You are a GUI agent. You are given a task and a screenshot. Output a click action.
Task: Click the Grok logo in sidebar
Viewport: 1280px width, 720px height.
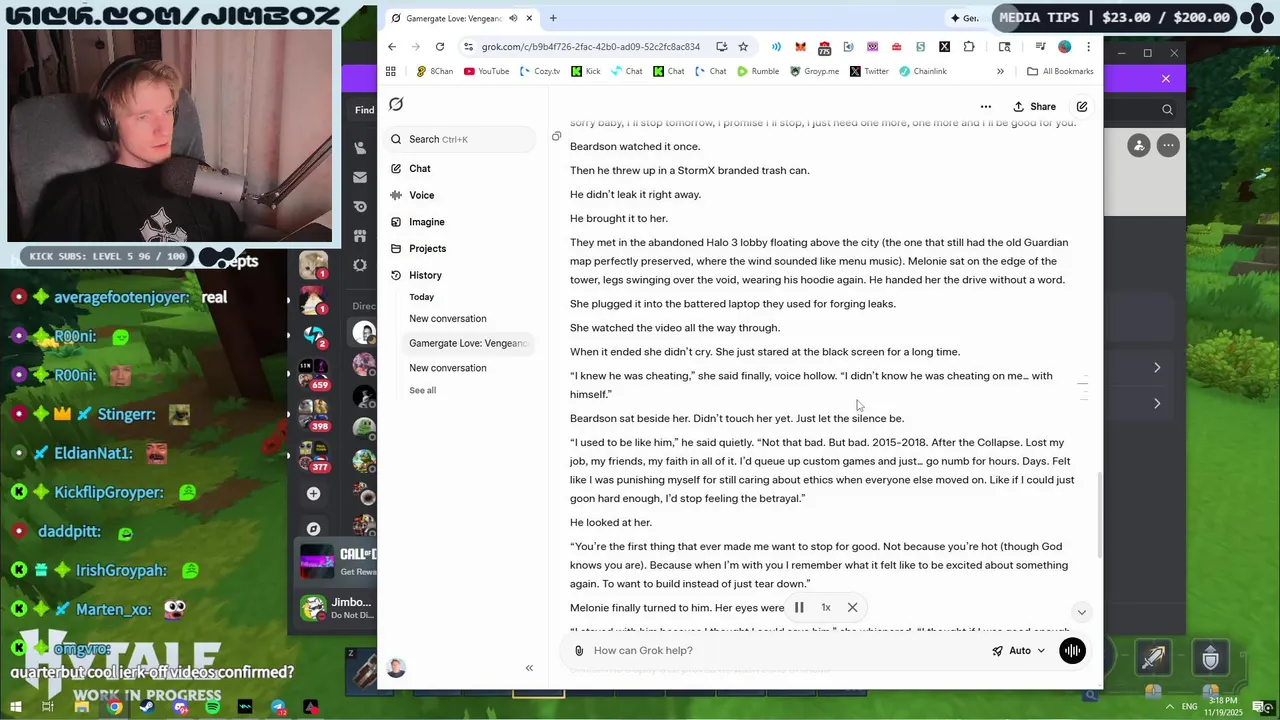(x=396, y=105)
